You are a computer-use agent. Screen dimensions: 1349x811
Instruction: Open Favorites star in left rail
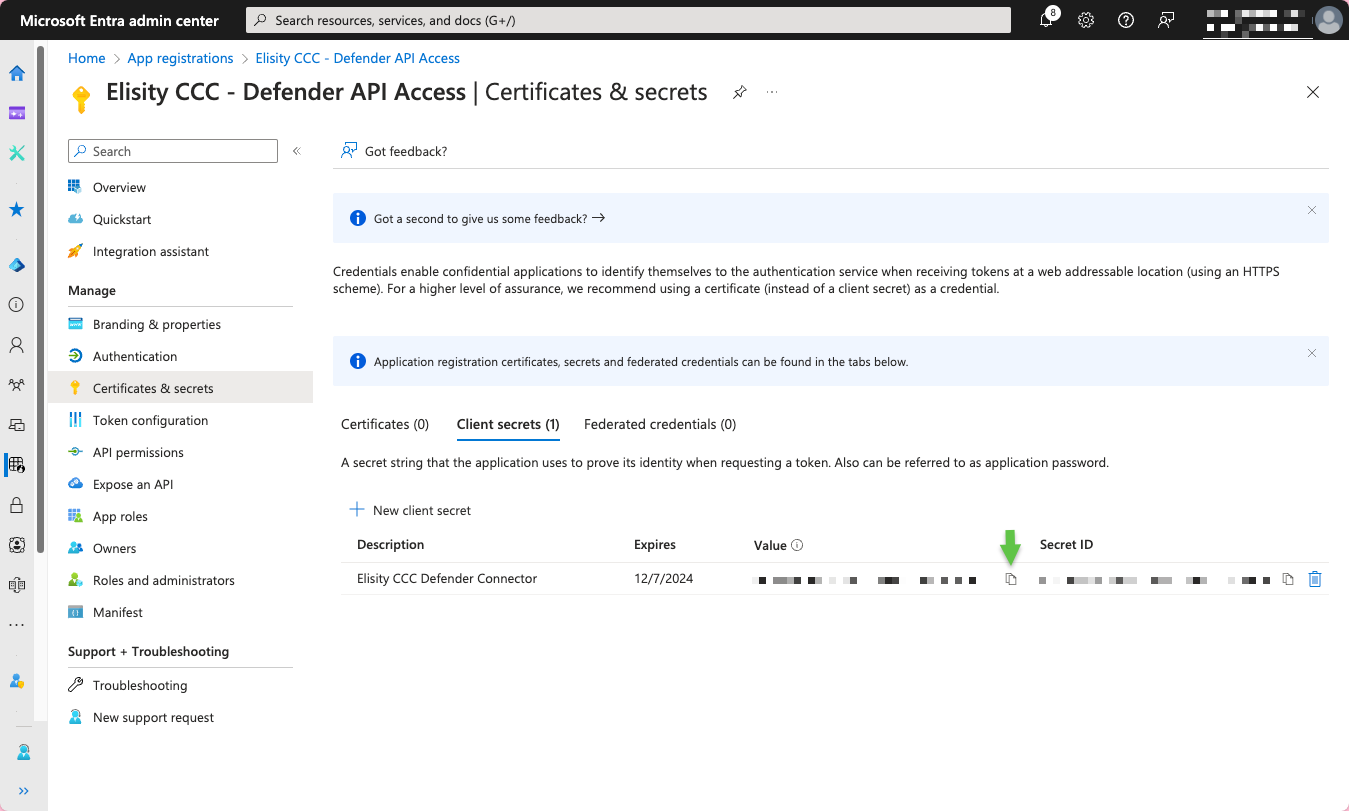coord(17,209)
